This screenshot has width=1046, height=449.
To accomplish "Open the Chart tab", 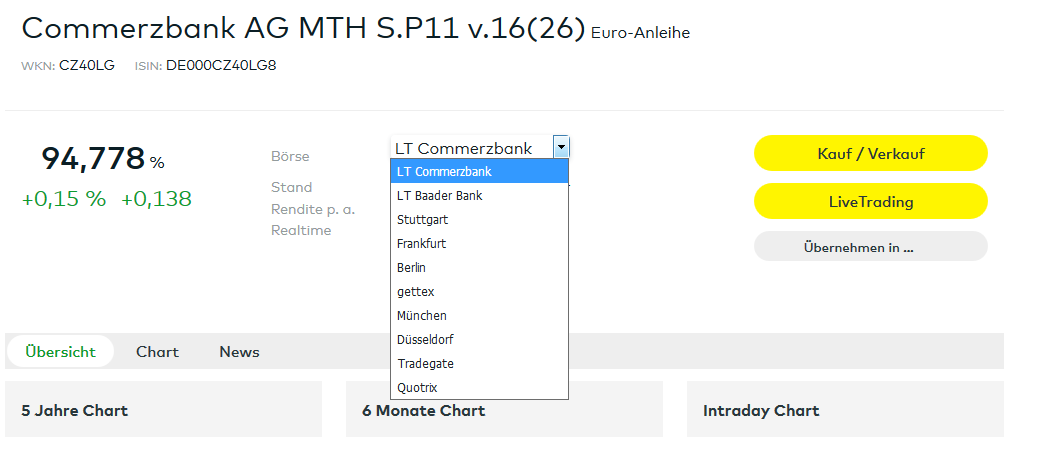I will (157, 352).
